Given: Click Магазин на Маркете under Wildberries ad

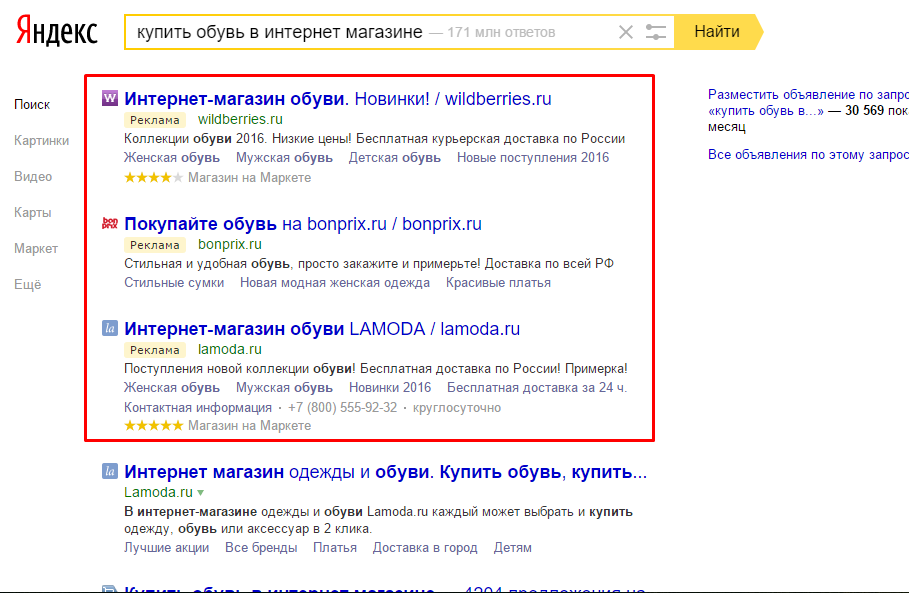Looking at the screenshot, I should [249, 177].
